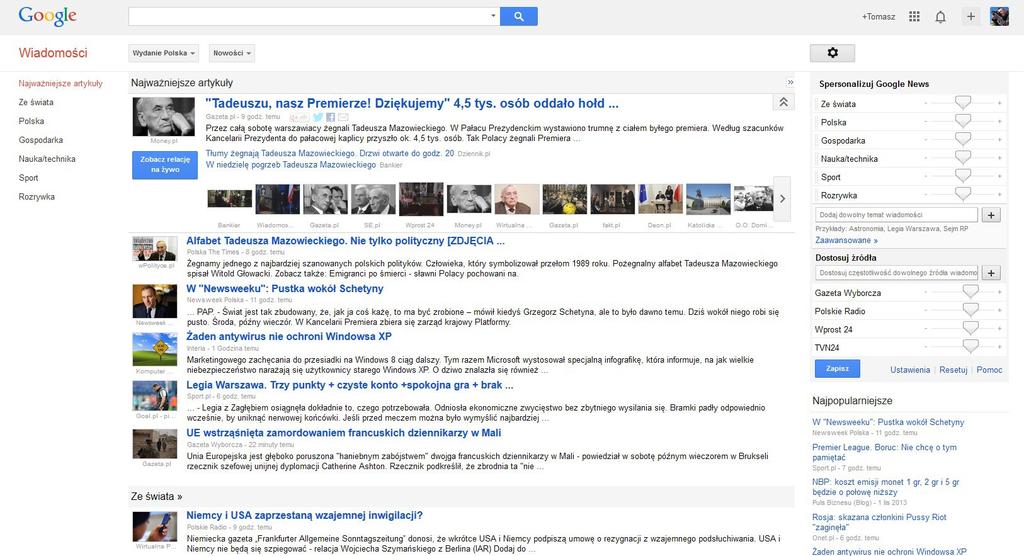Open Nowości dropdown

click(x=232, y=53)
